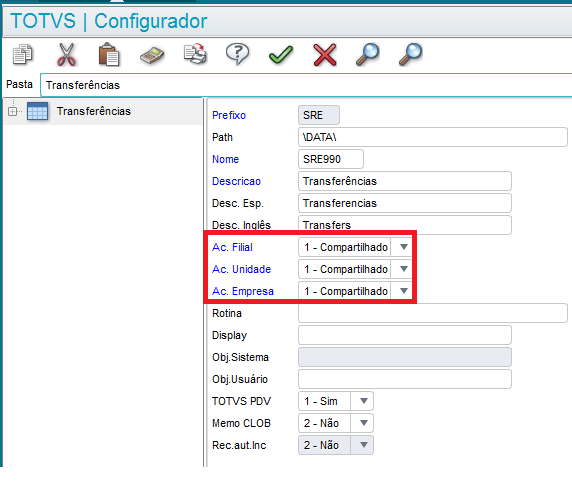Open the Ac. Filial dropdown
The image size is (572, 493).
(x=403, y=247)
